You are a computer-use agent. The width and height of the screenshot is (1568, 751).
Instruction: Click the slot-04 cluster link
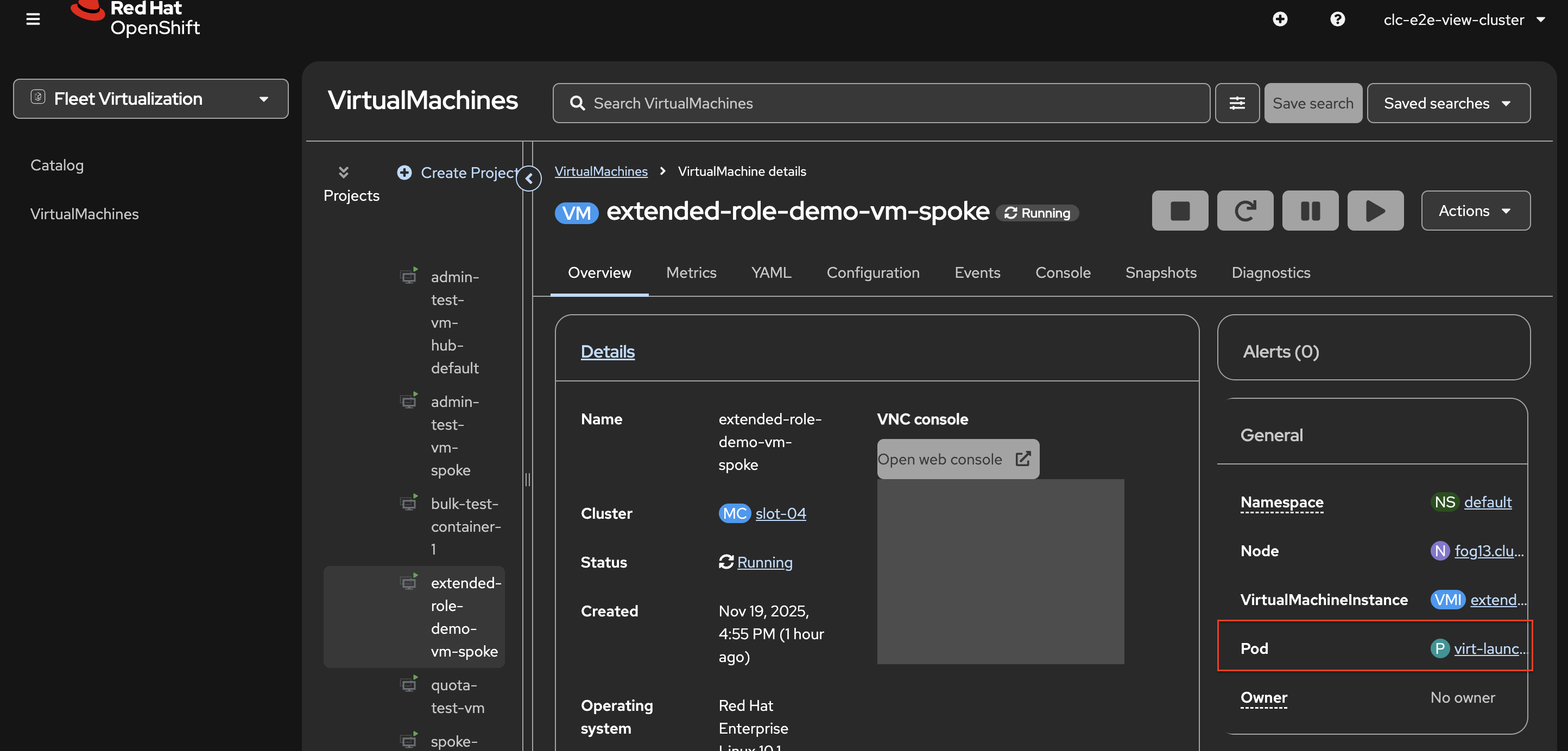coord(780,514)
